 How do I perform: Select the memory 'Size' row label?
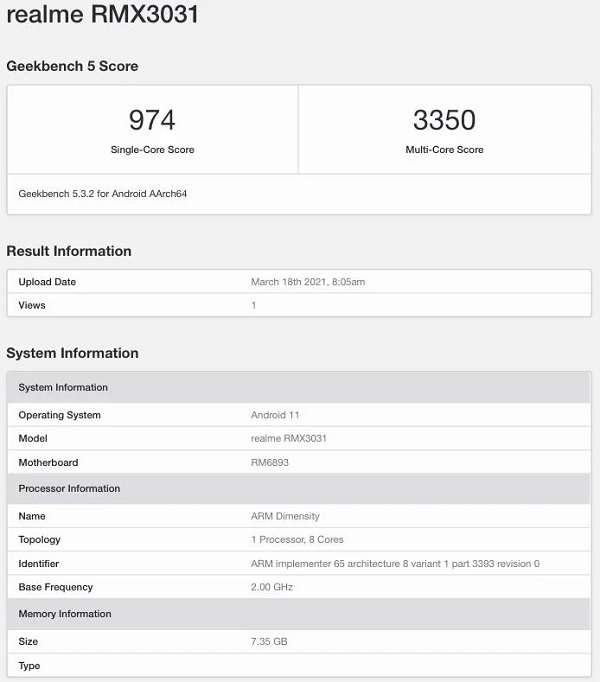[28, 642]
